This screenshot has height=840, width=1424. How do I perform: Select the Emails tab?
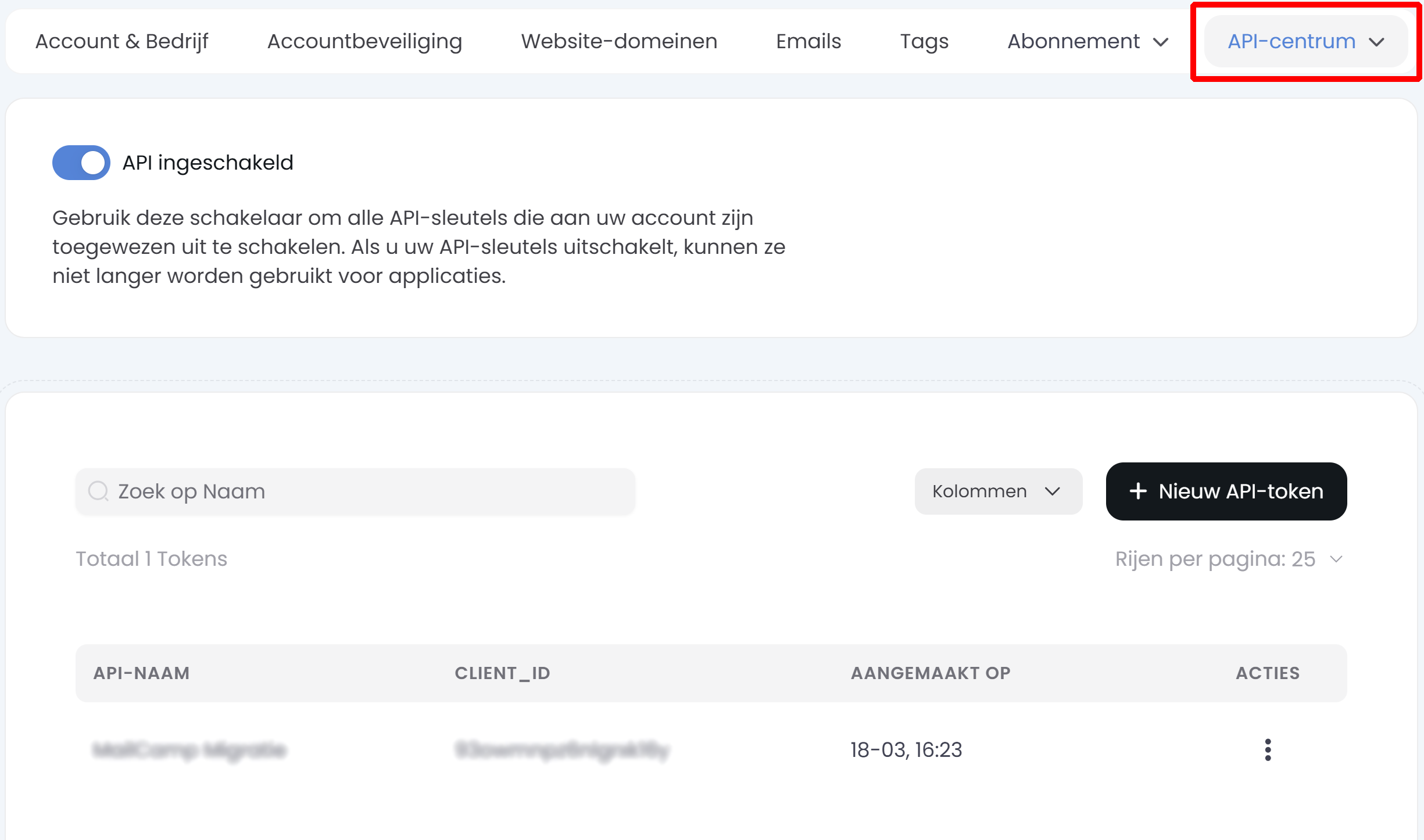808,41
